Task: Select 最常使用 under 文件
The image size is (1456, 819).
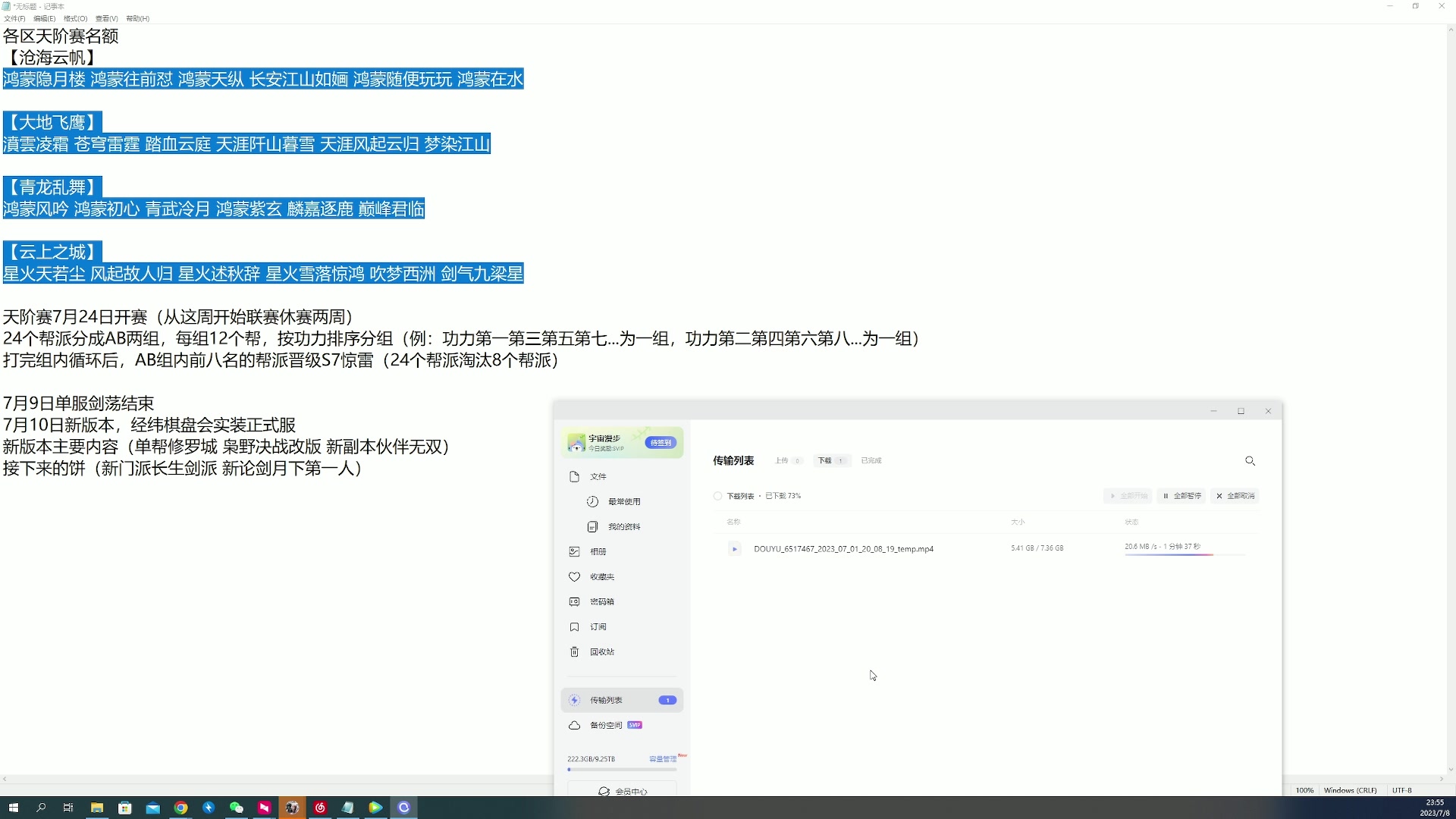Action: click(x=625, y=500)
